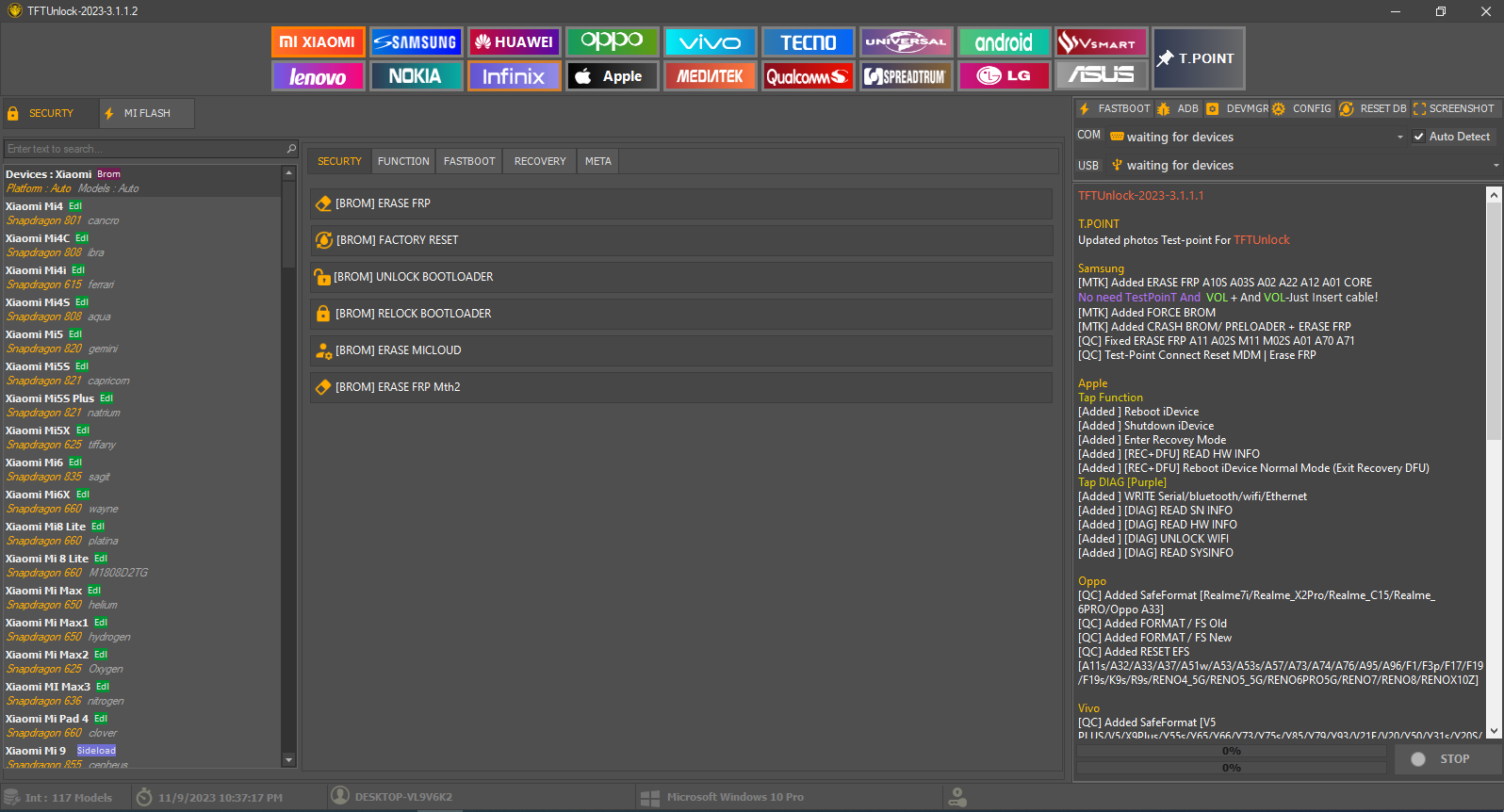Click device list scroll down arrow

pos(288,760)
